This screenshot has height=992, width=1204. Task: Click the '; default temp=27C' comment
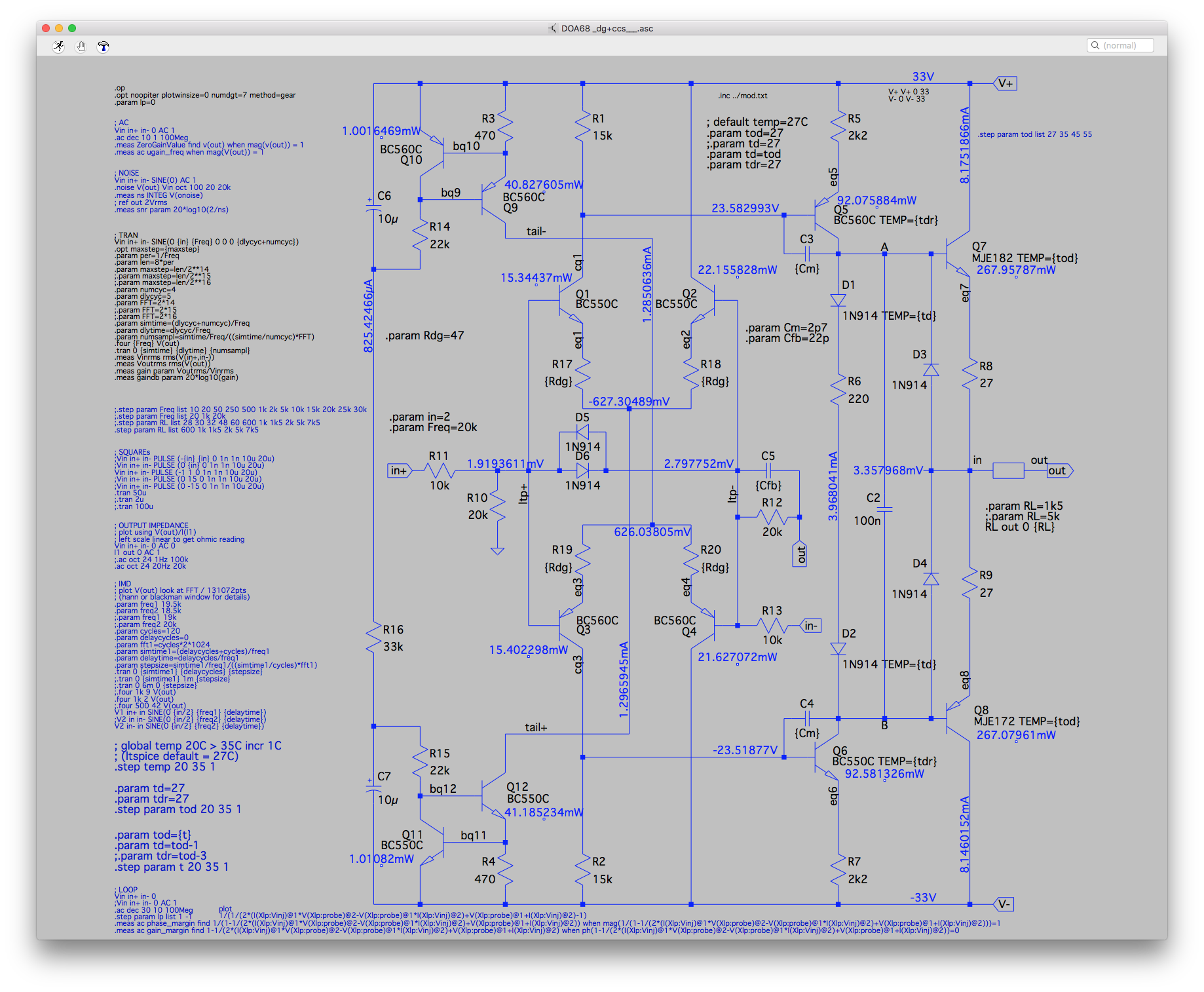click(x=757, y=122)
